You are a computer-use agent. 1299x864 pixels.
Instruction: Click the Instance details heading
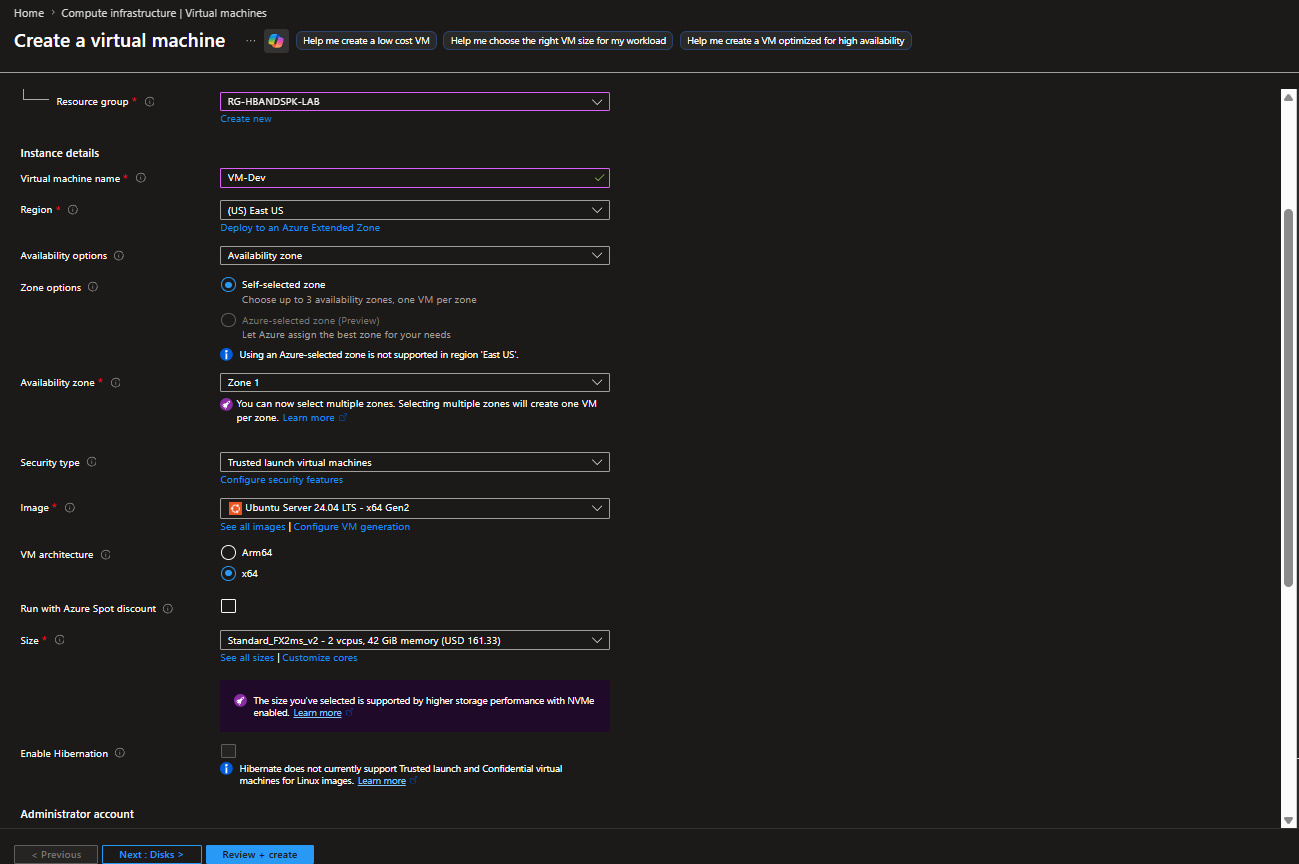[60, 153]
